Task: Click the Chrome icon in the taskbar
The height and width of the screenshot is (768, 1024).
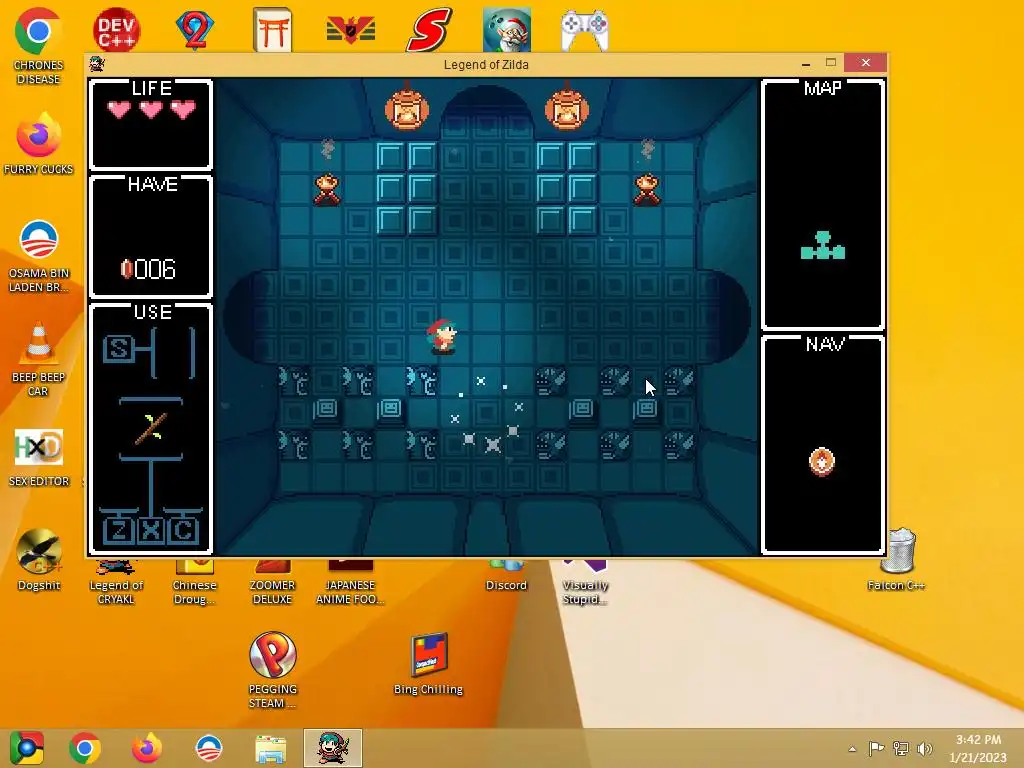Action: point(85,748)
